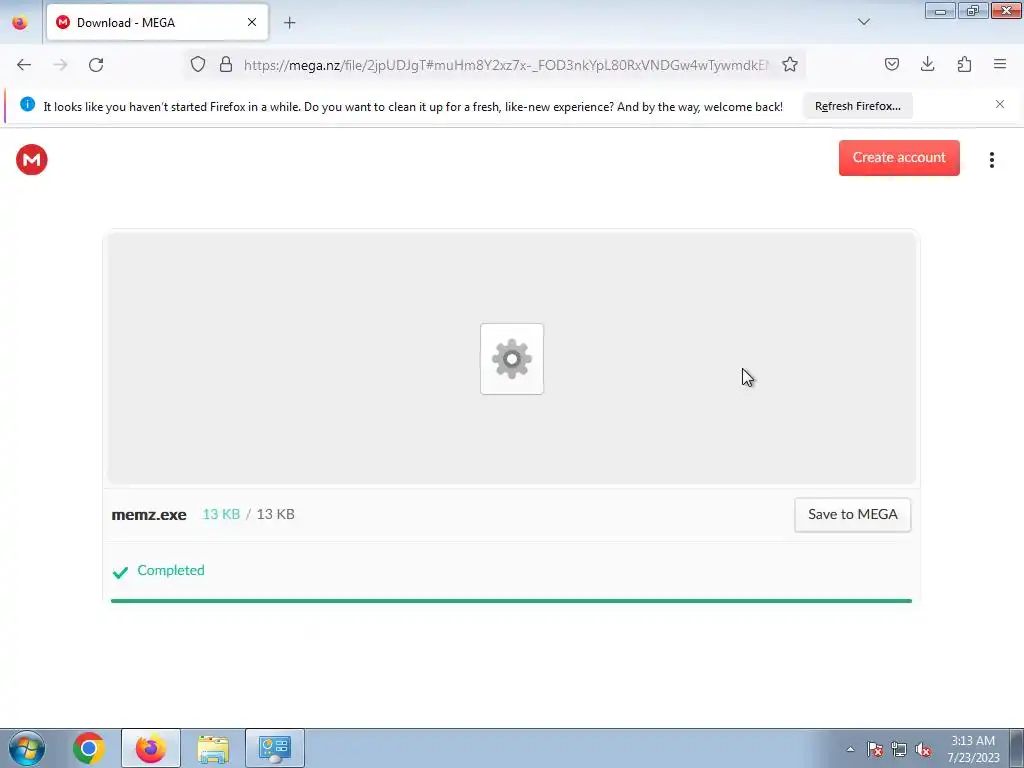Switch to Firefox in the taskbar
Image resolution: width=1024 pixels, height=768 pixels.
(151, 748)
